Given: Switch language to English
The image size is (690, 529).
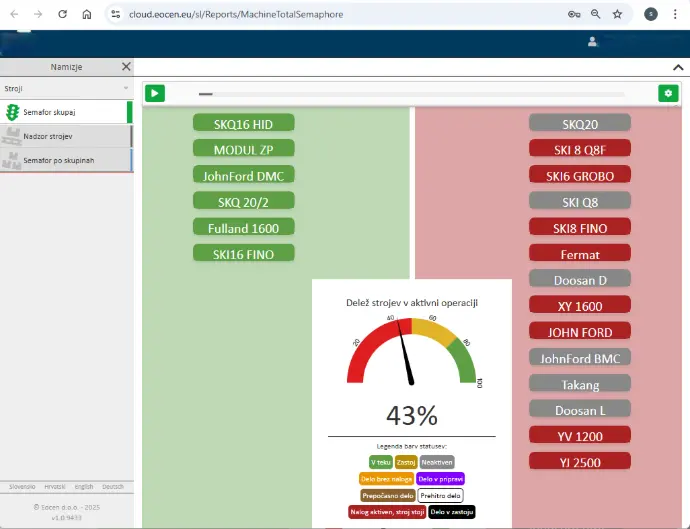Looking at the screenshot, I should pyautogui.click(x=84, y=487).
